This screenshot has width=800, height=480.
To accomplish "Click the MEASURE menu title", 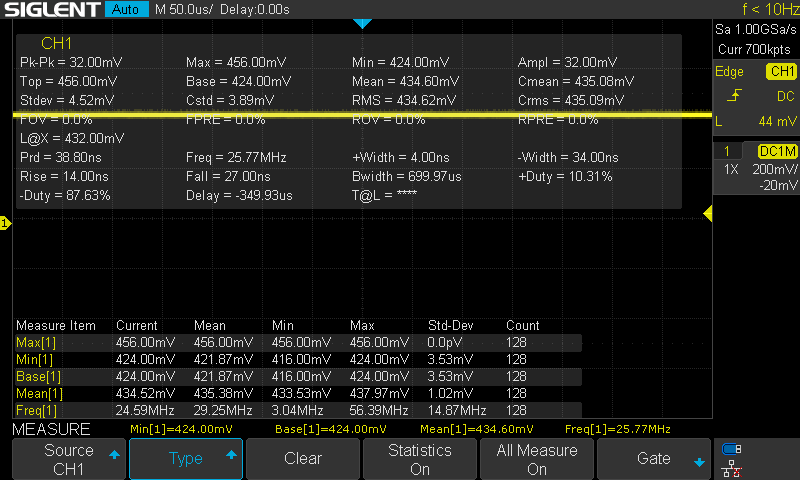I will (x=51, y=430).
